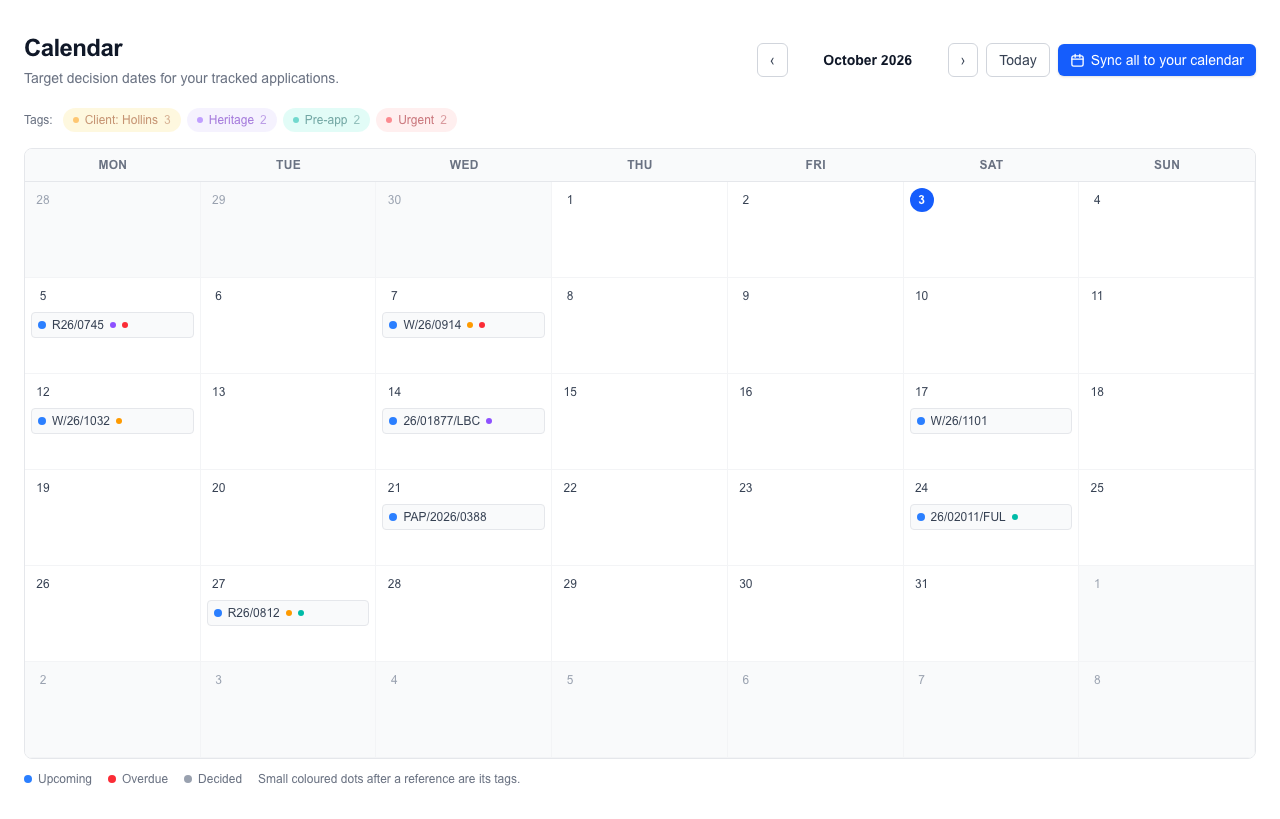1280x819 pixels.
Task: Click the Calendar page heading
Action: point(73,48)
